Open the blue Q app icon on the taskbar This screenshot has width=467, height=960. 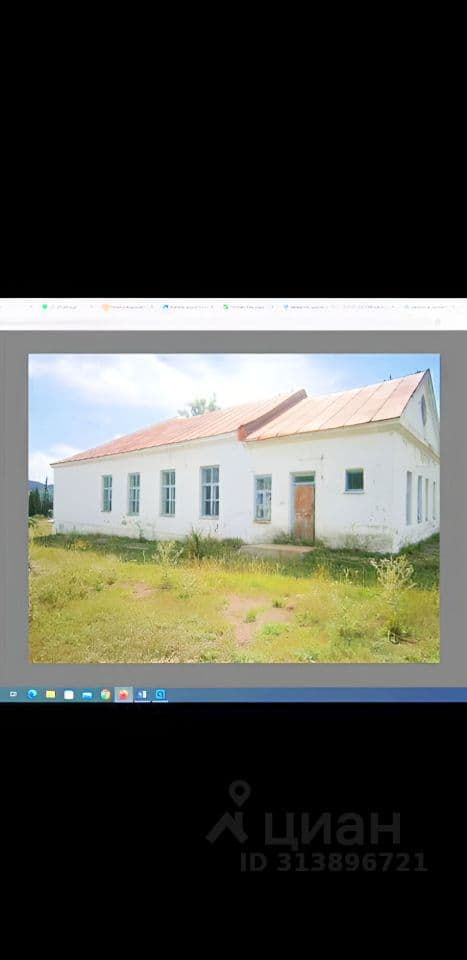tap(160, 694)
